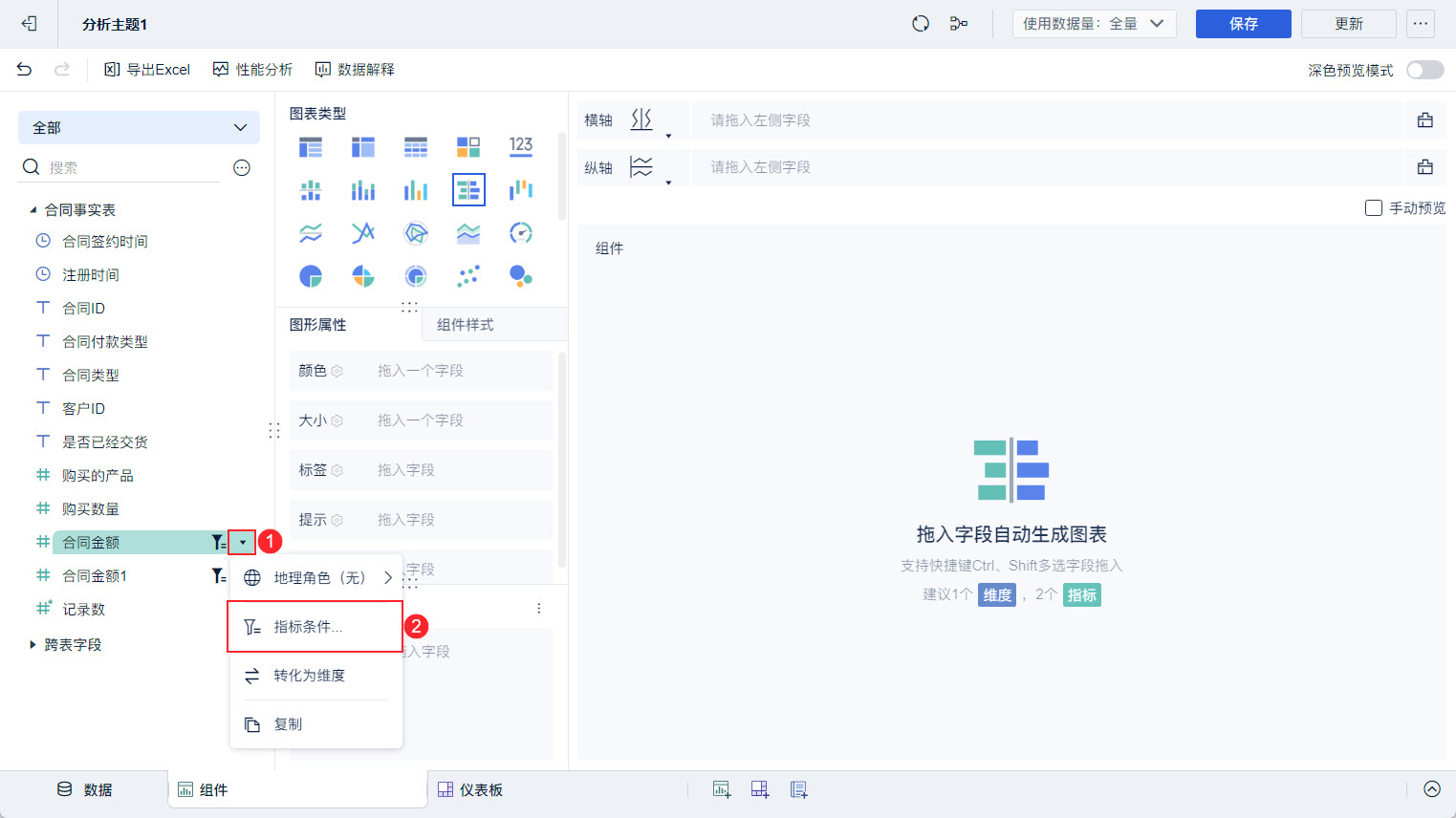Collapse the 合同事实表 tree node
The image size is (1456, 818).
33,209
